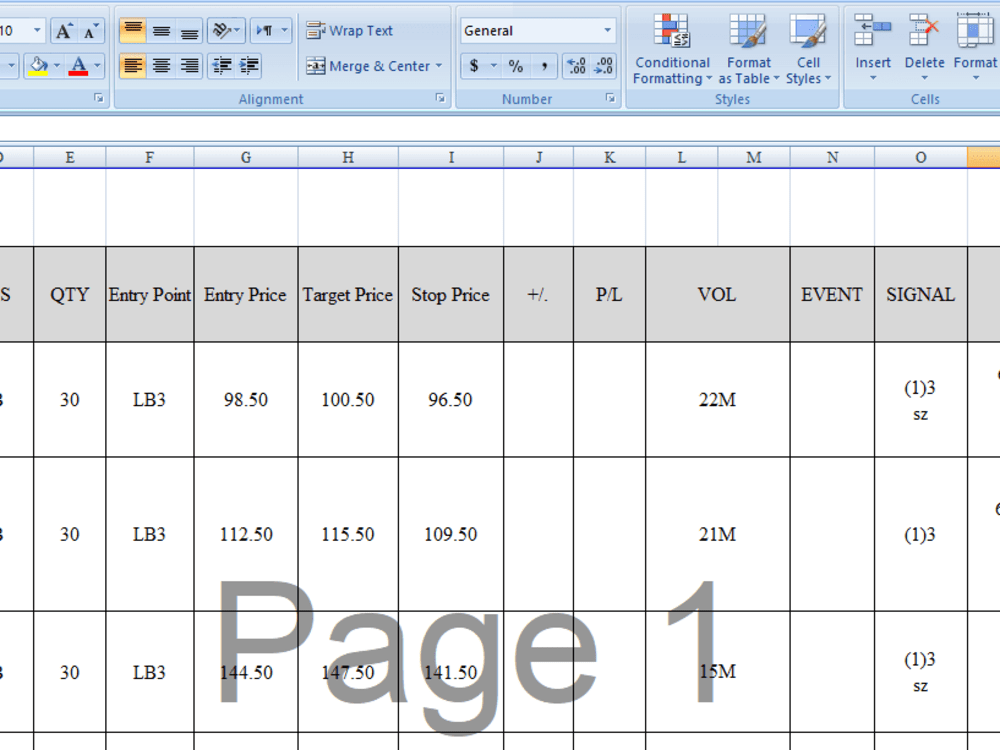Expand the Font Color dropdown arrow
The image size is (1000, 750).
(x=97, y=66)
